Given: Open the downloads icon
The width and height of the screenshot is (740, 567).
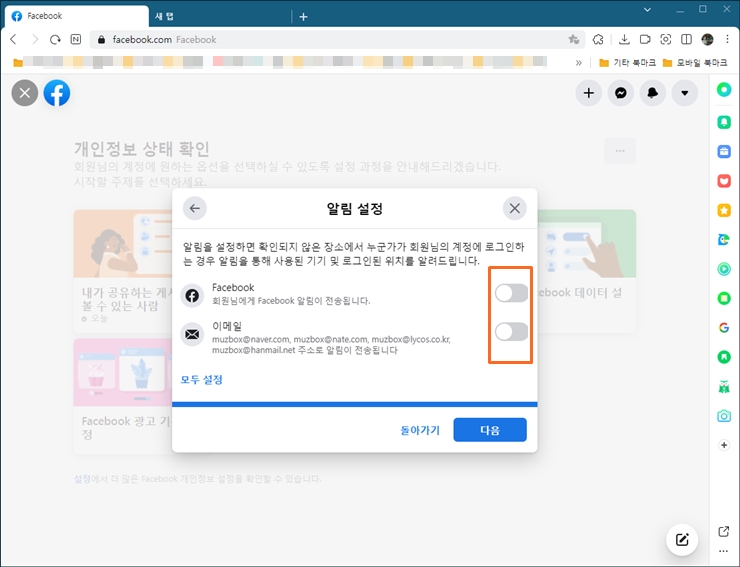Looking at the screenshot, I should (624, 40).
